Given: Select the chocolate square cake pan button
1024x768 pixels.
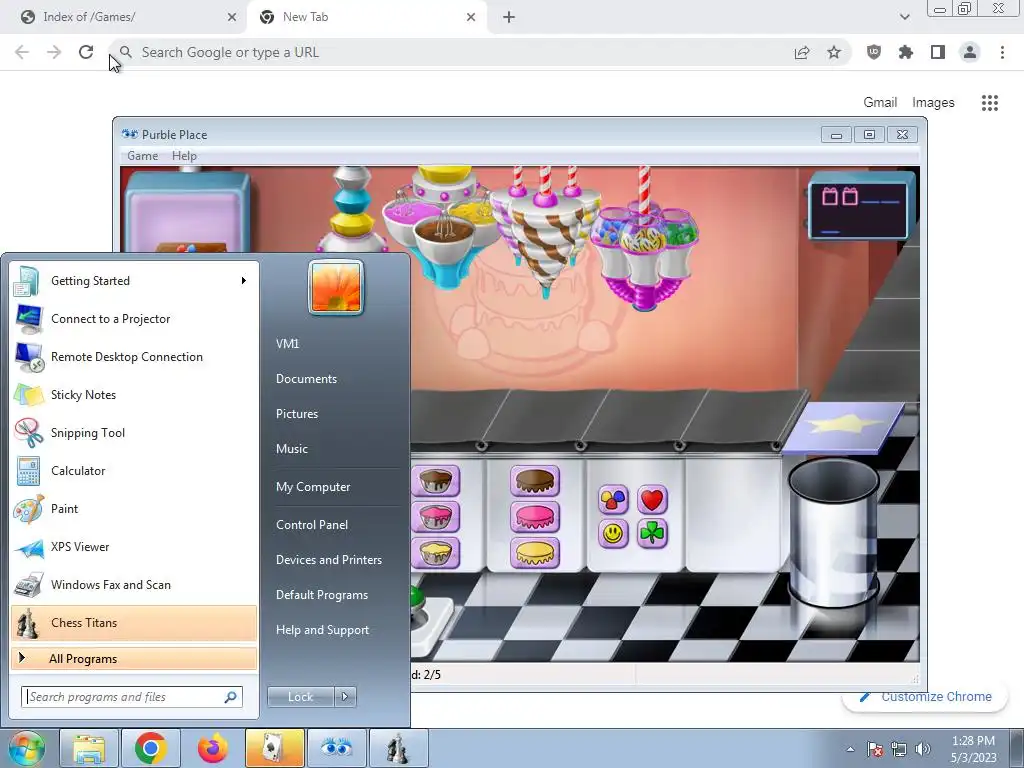Looking at the screenshot, I should tap(436, 481).
